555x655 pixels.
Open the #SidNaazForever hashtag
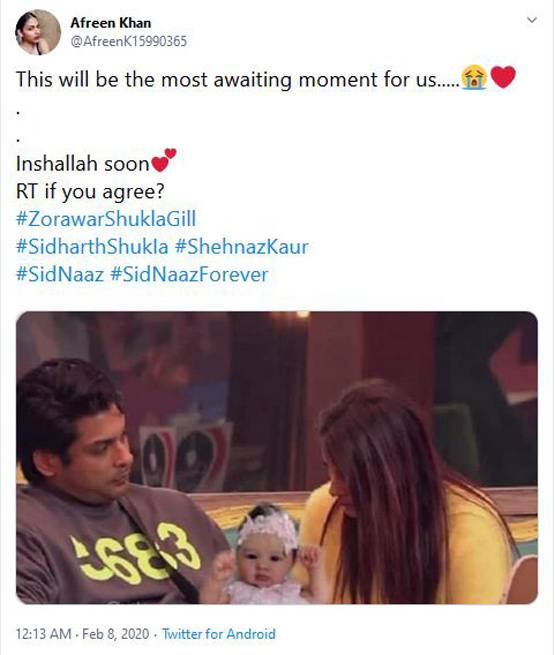(189, 274)
